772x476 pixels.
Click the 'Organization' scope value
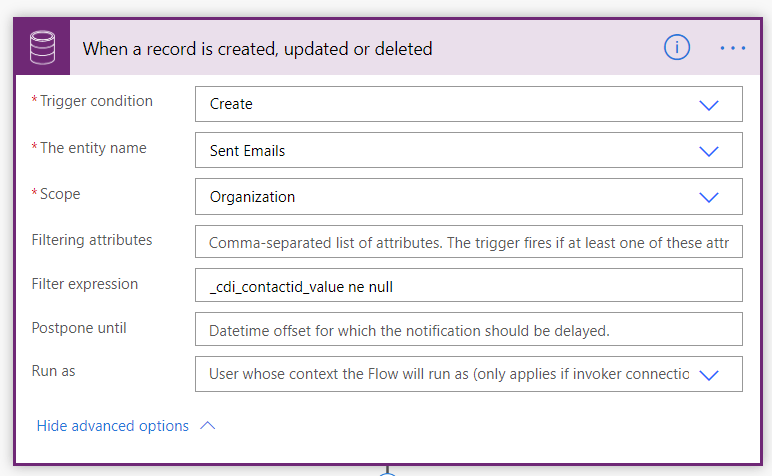pos(252,197)
